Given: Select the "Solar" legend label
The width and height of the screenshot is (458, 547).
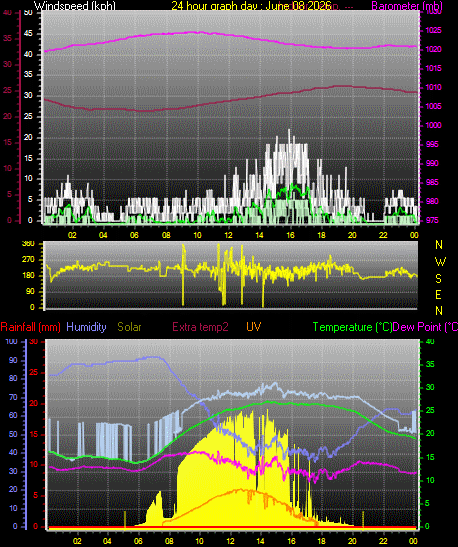Looking at the screenshot, I should 129,327.
